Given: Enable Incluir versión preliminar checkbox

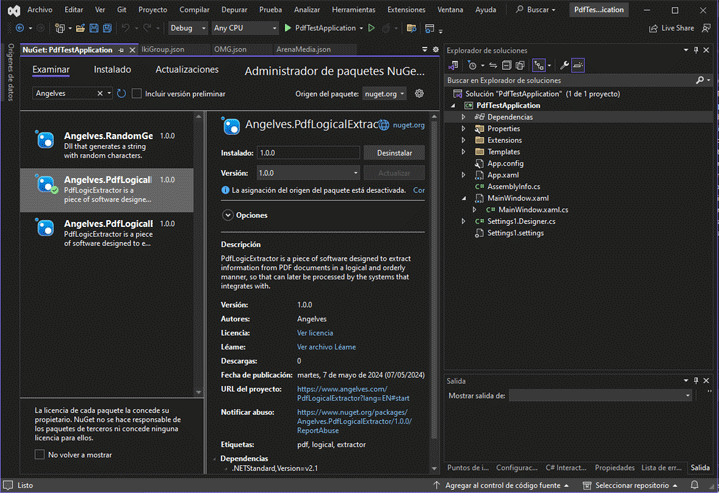Looking at the screenshot, I should pos(137,94).
